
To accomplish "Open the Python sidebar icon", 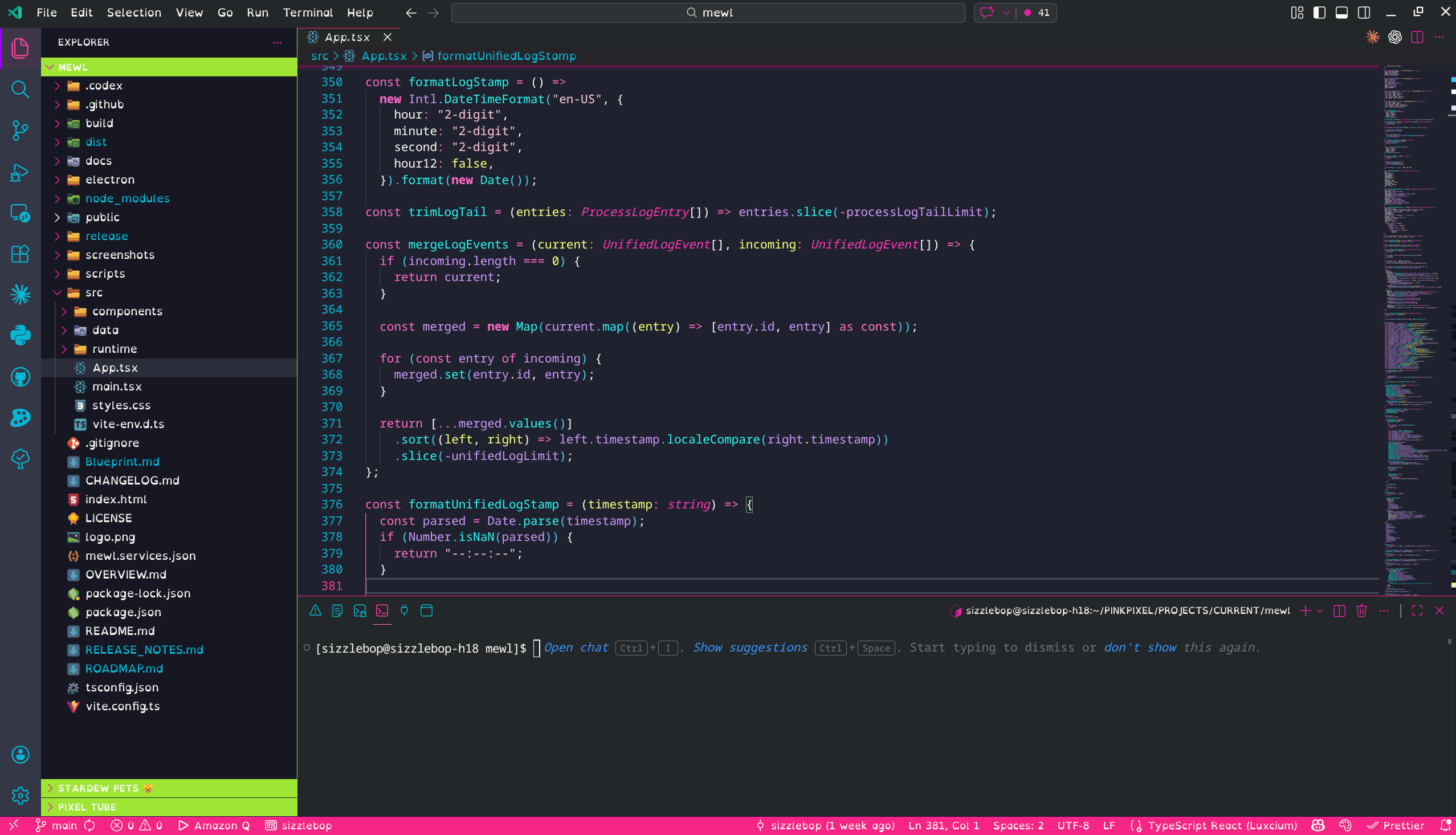I will click(x=20, y=336).
